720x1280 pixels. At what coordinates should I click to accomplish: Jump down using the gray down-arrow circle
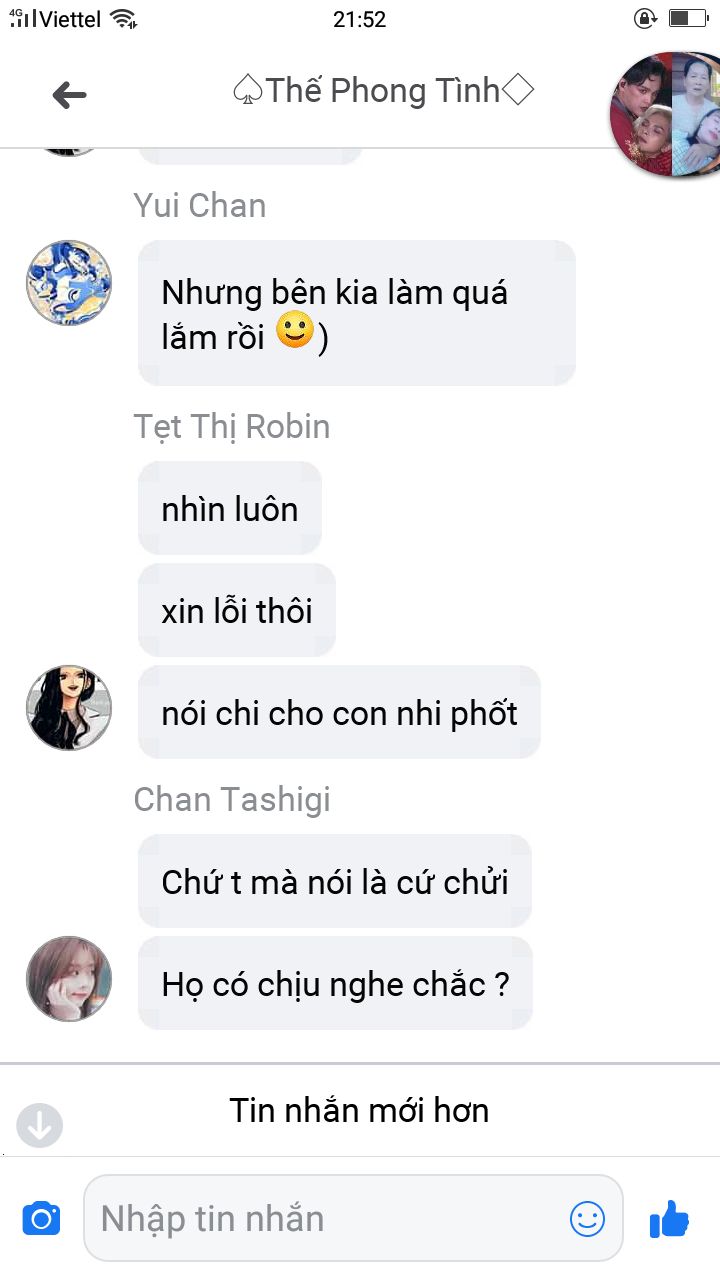click(40, 1125)
